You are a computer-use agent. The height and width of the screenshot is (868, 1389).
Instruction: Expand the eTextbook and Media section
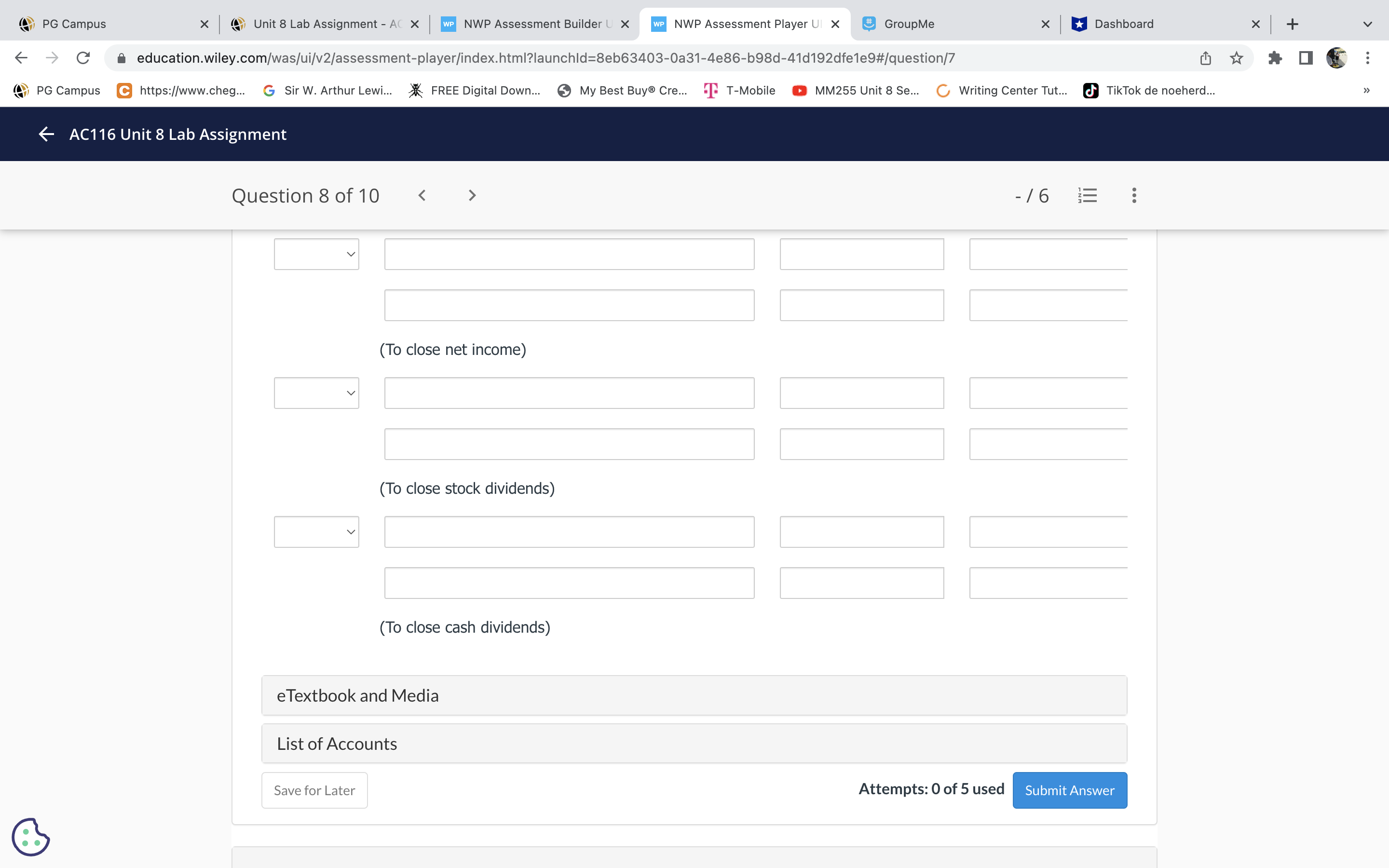pos(694,695)
